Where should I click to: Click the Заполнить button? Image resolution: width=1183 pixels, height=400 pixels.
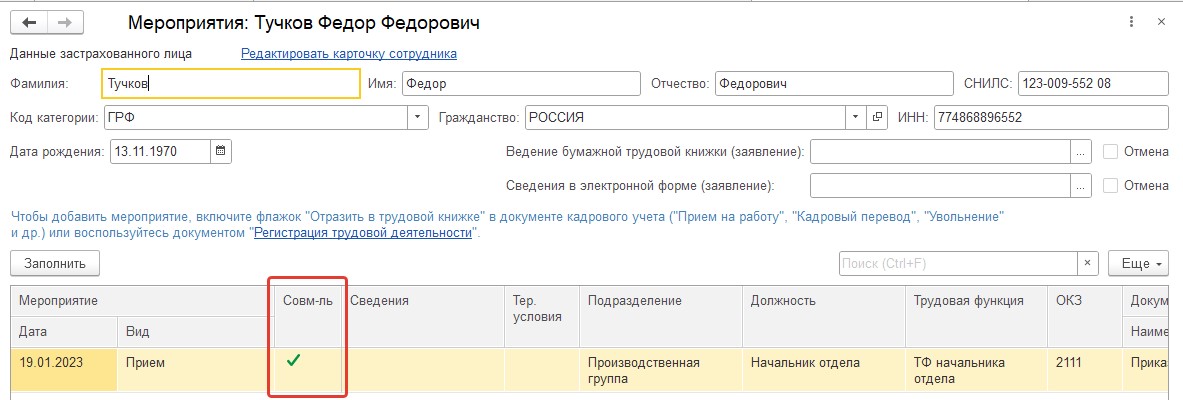tap(55, 263)
